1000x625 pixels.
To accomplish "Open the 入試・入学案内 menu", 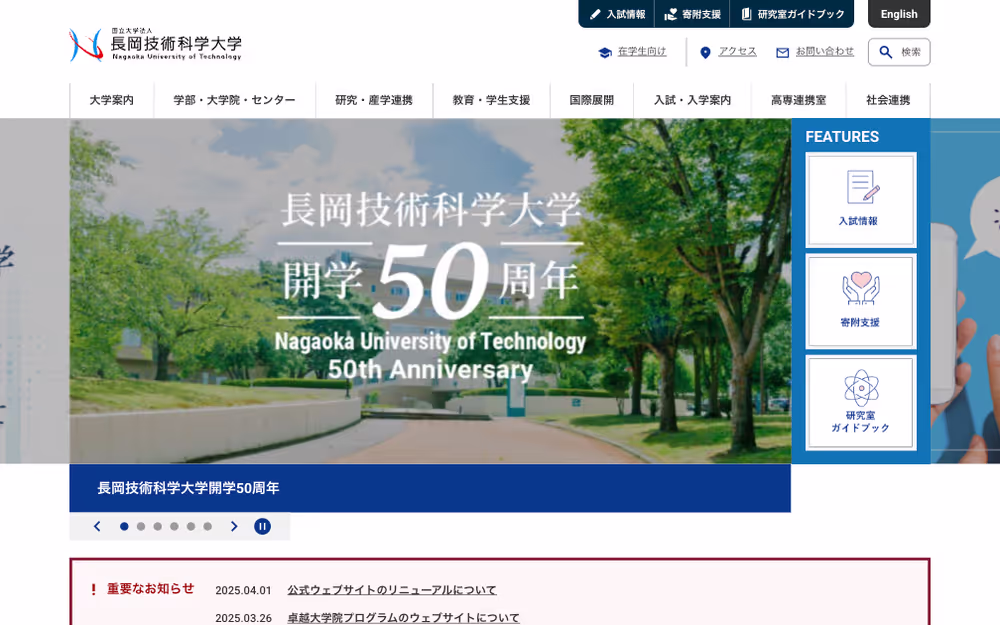I will (x=693, y=100).
